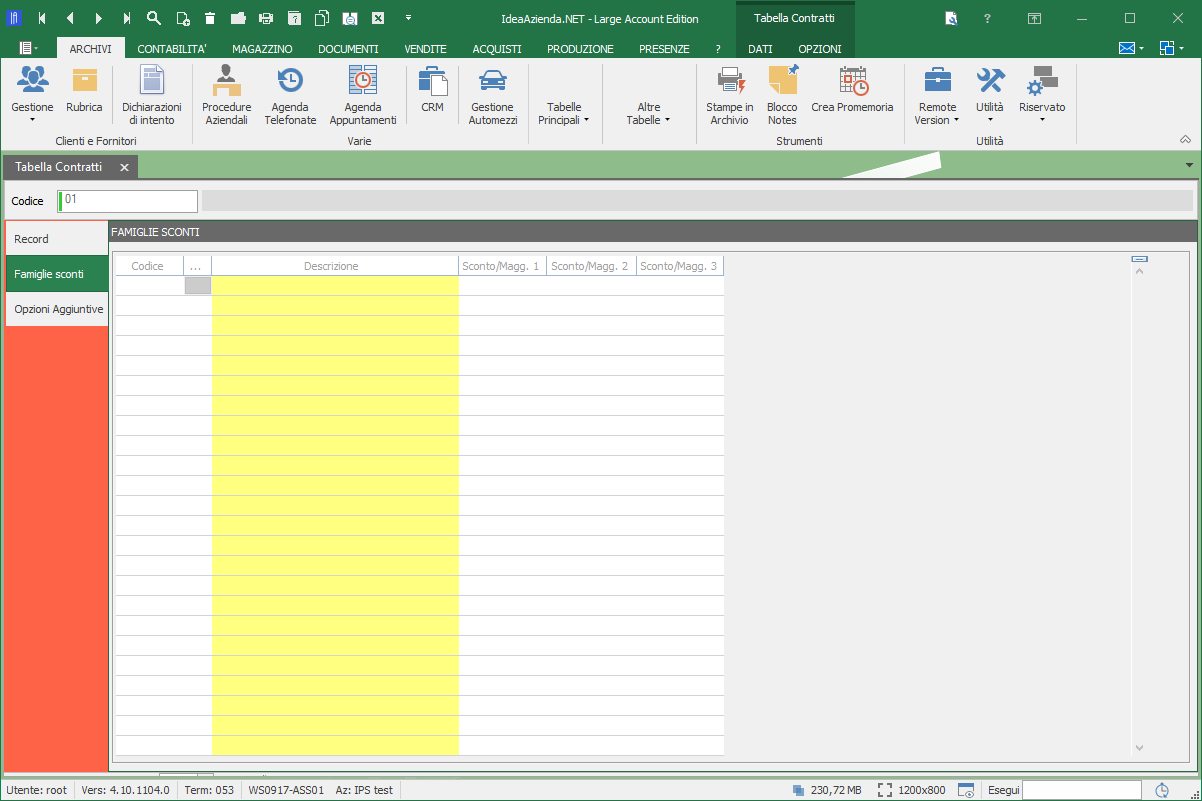Close the Tabella Contratti tab
The width and height of the screenshot is (1202, 801).
click(x=124, y=168)
